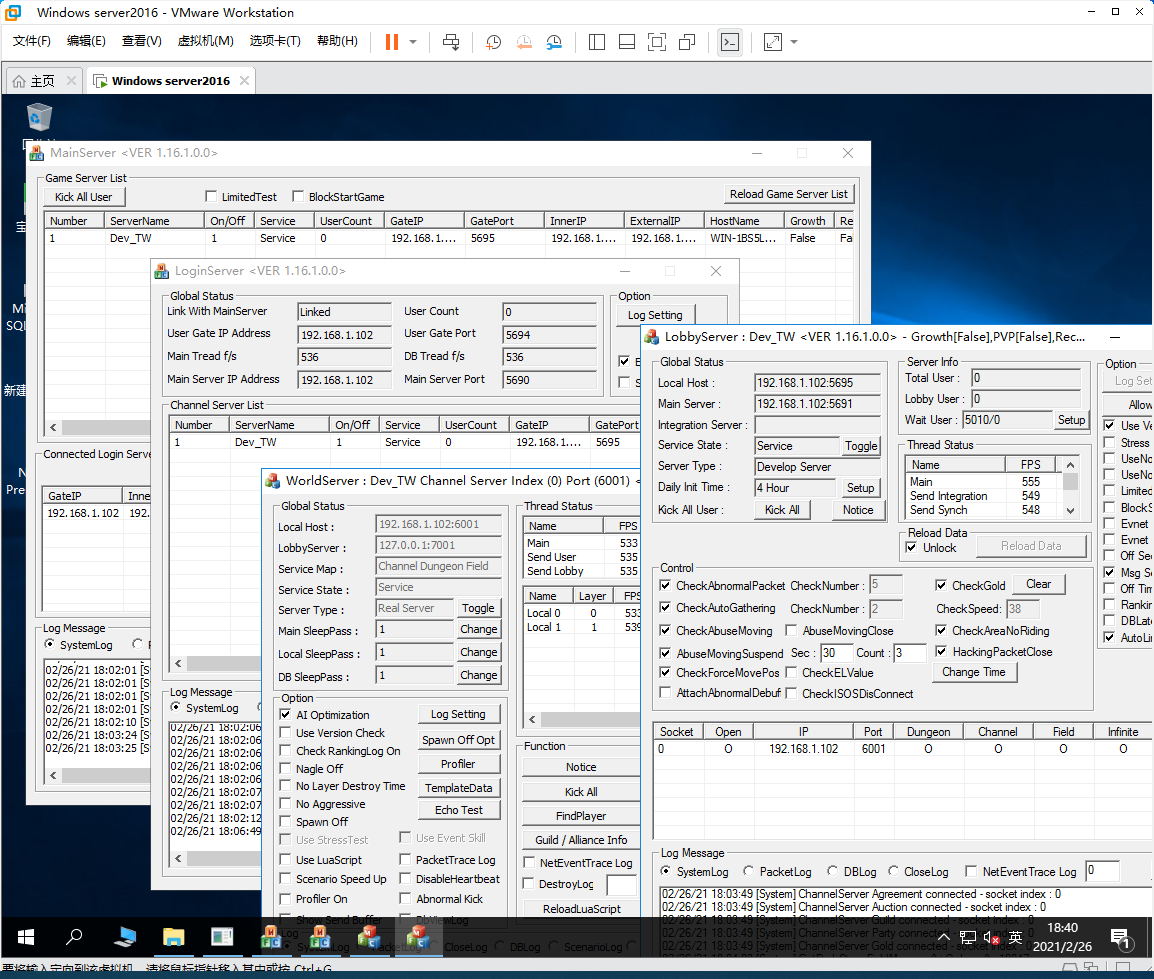Screen dimensions: 1154x979
Task: Enable the LimitedTest checkbox in MainServer
Action: [211, 197]
